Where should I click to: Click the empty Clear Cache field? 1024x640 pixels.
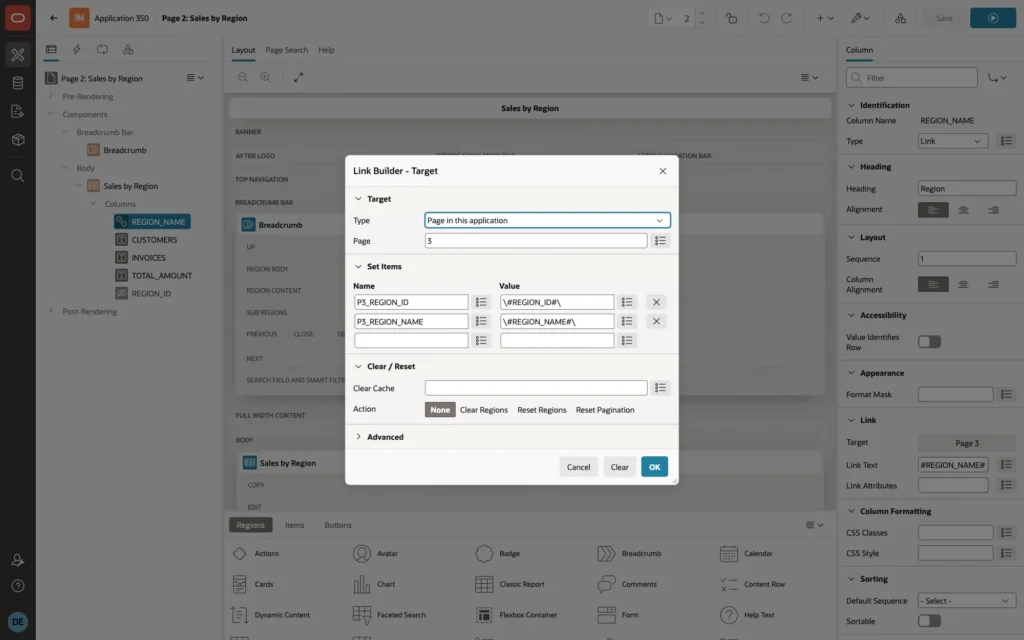point(536,388)
